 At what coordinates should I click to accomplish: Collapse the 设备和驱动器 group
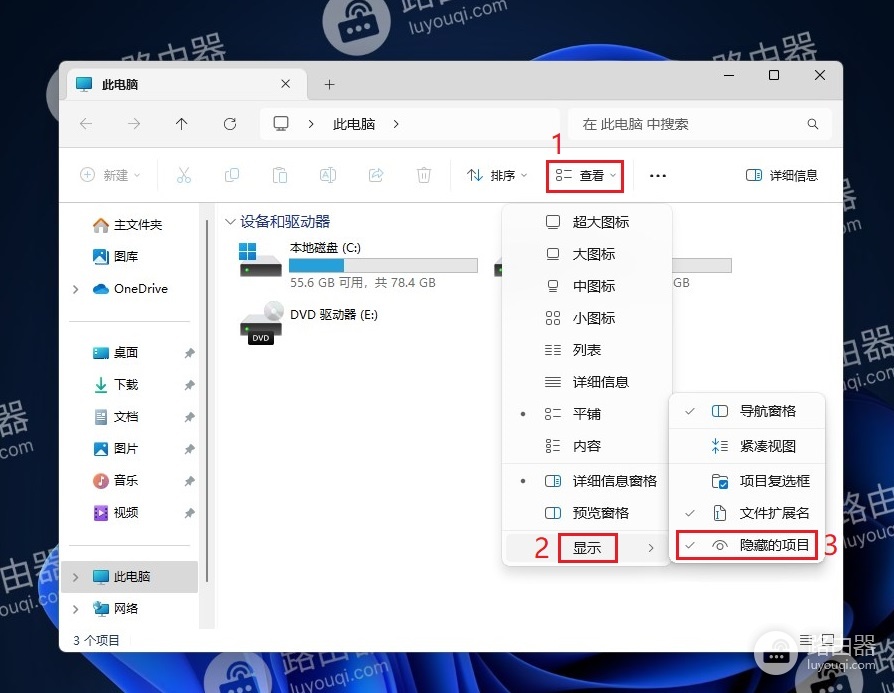pos(230,221)
